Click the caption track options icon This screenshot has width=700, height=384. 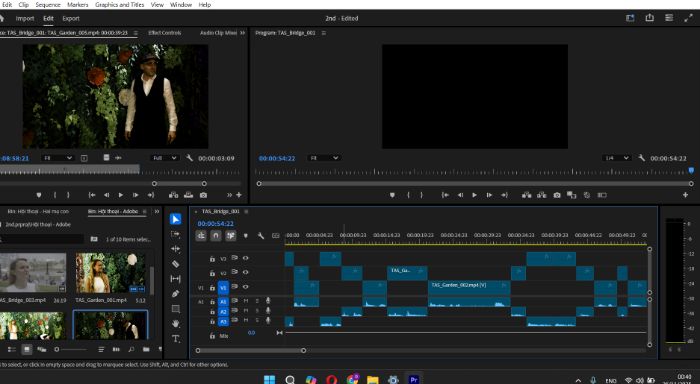tap(275, 235)
